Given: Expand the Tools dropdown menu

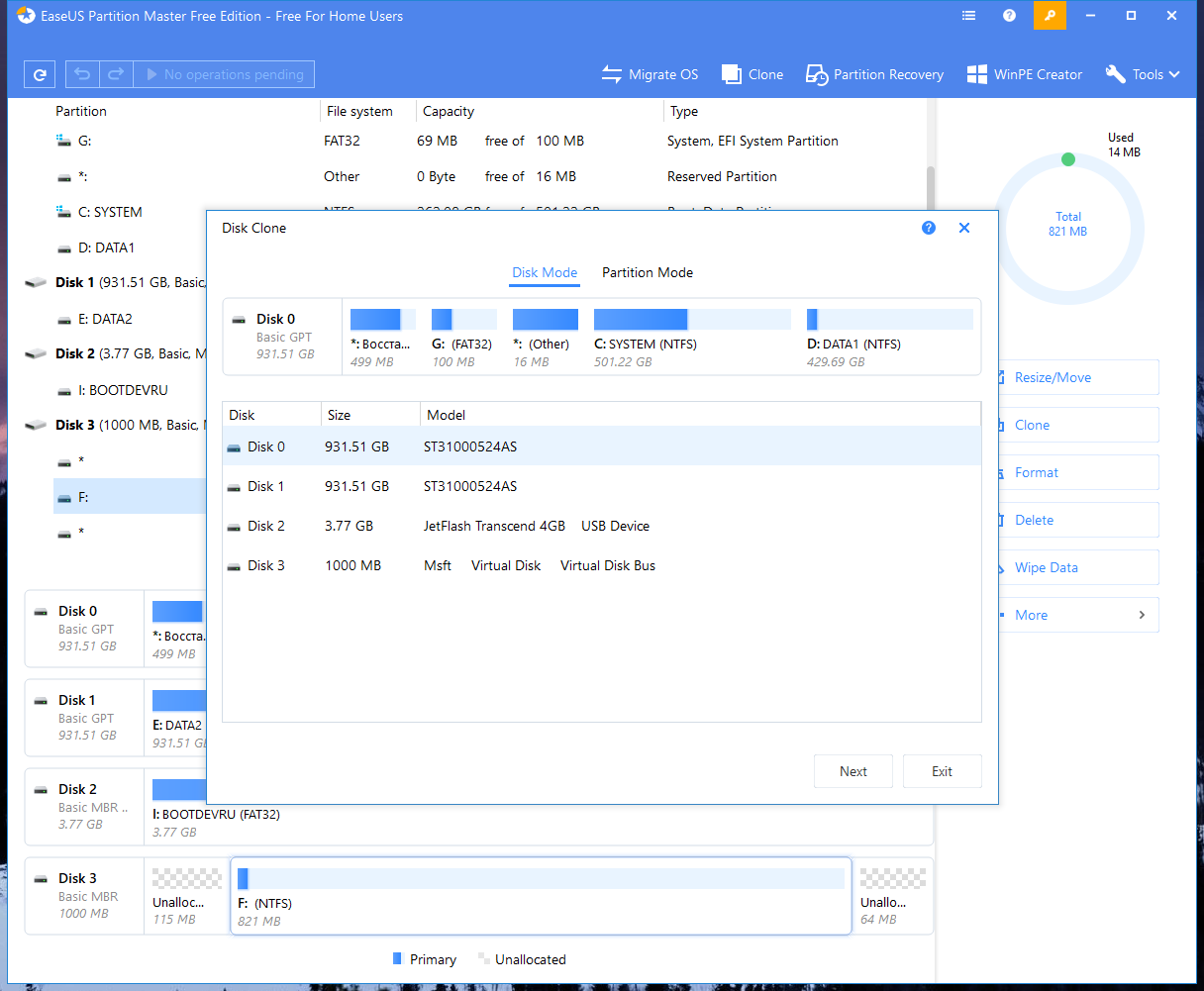Looking at the screenshot, I should point(1143,74).
